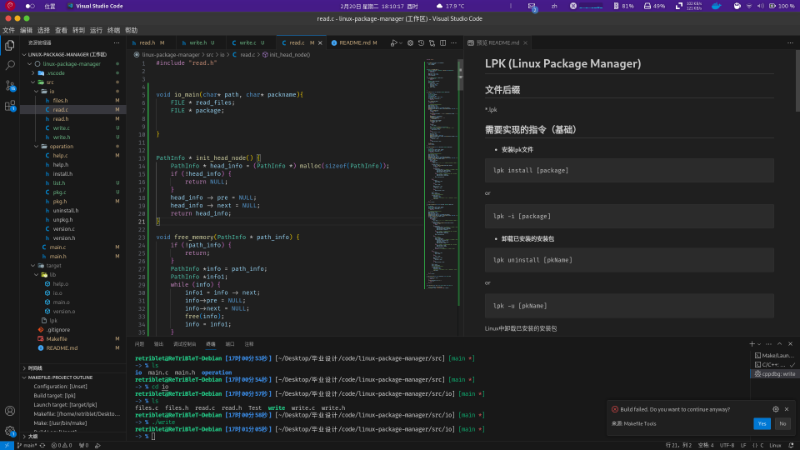800x450 pixels.
Task: Click the timeline history icon in editor toolbar
Action: pyautogui.click(x=421, y=43)
